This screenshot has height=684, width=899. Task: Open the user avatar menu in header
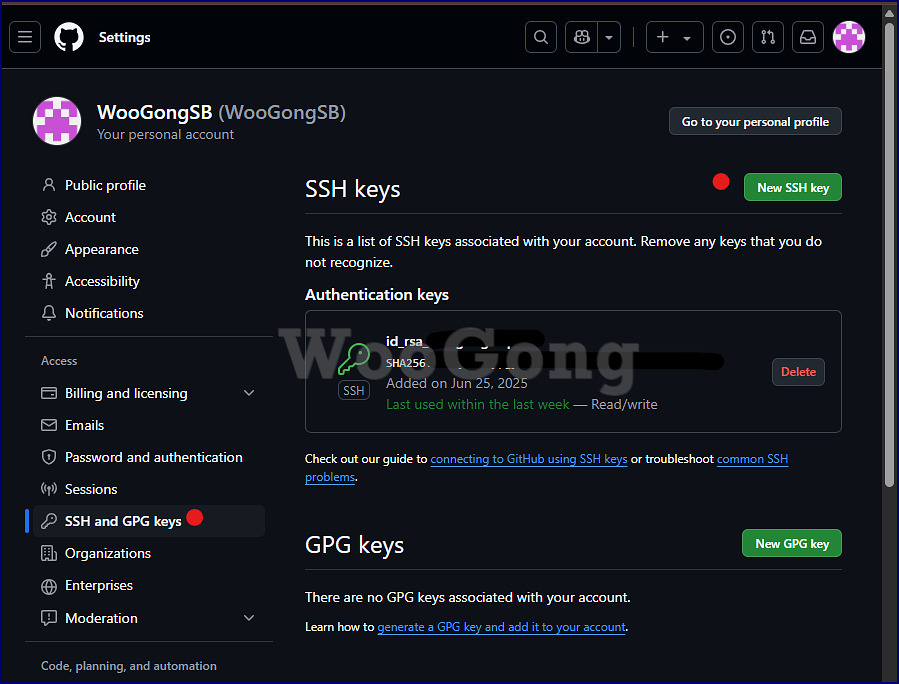[849, 37]
